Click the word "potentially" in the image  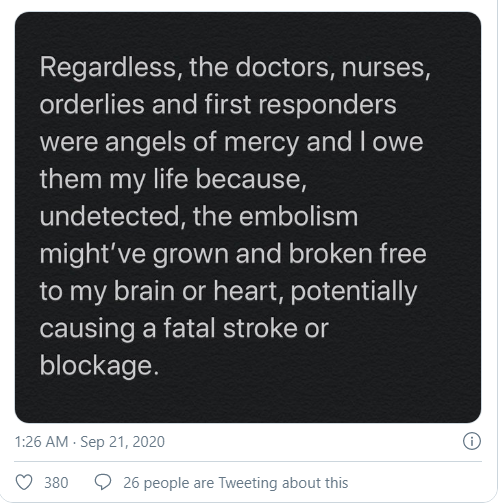click(354, 292)
